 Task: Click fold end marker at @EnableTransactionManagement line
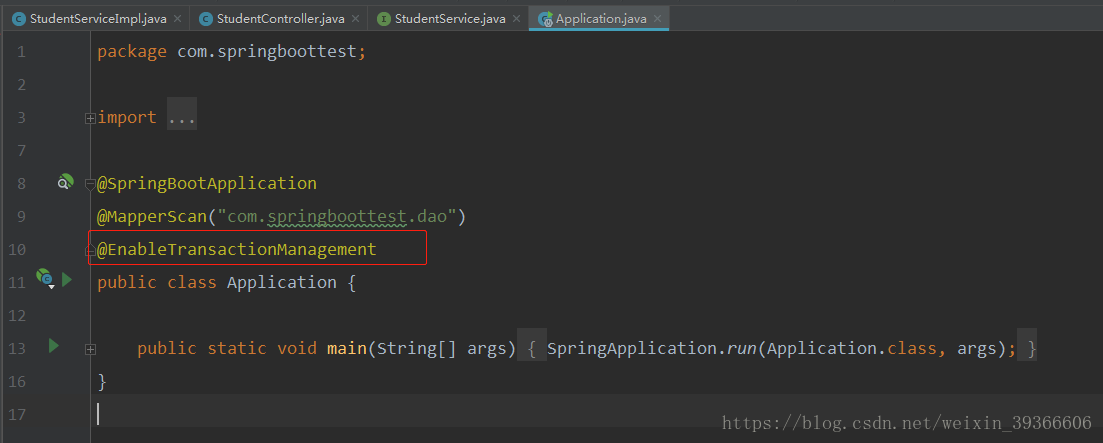pyautogui.click(x=90, y=250)
